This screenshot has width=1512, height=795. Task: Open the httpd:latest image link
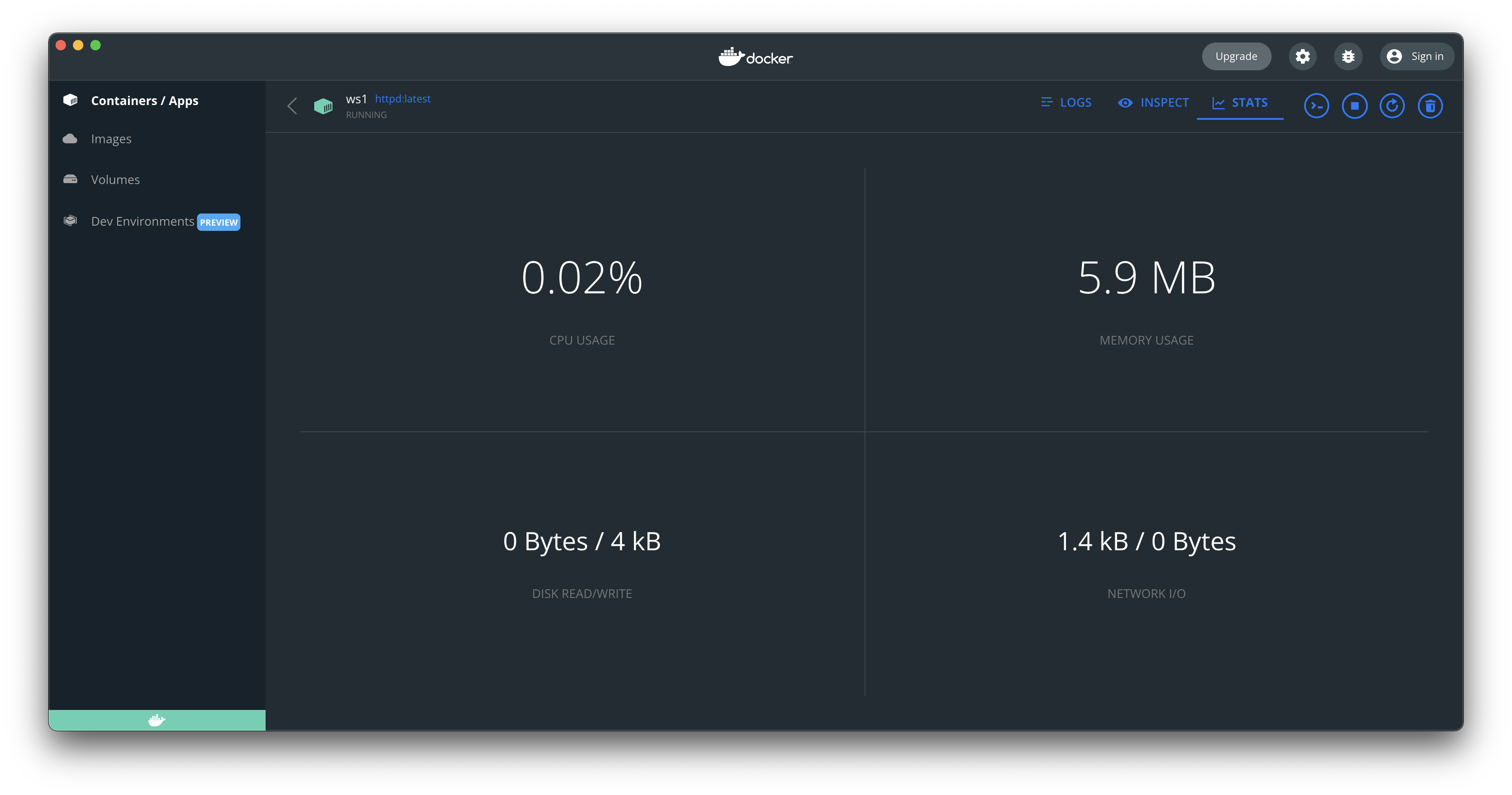[x=403, y=99]
